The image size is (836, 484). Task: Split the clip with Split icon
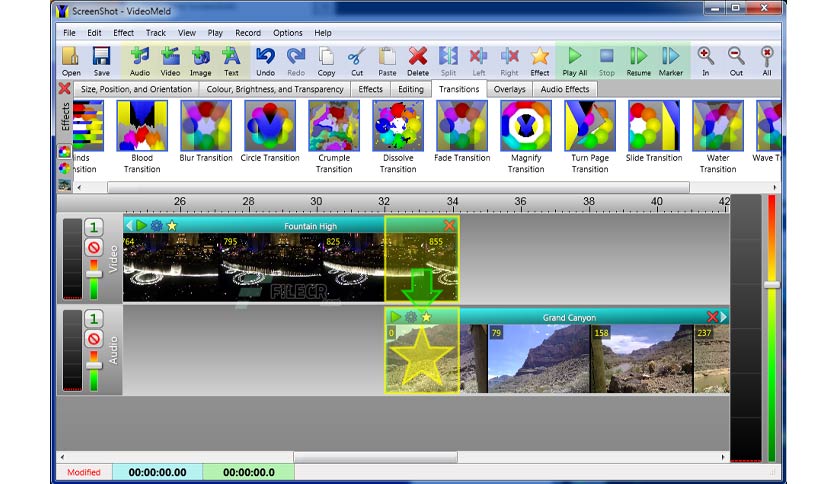point(448,61)
